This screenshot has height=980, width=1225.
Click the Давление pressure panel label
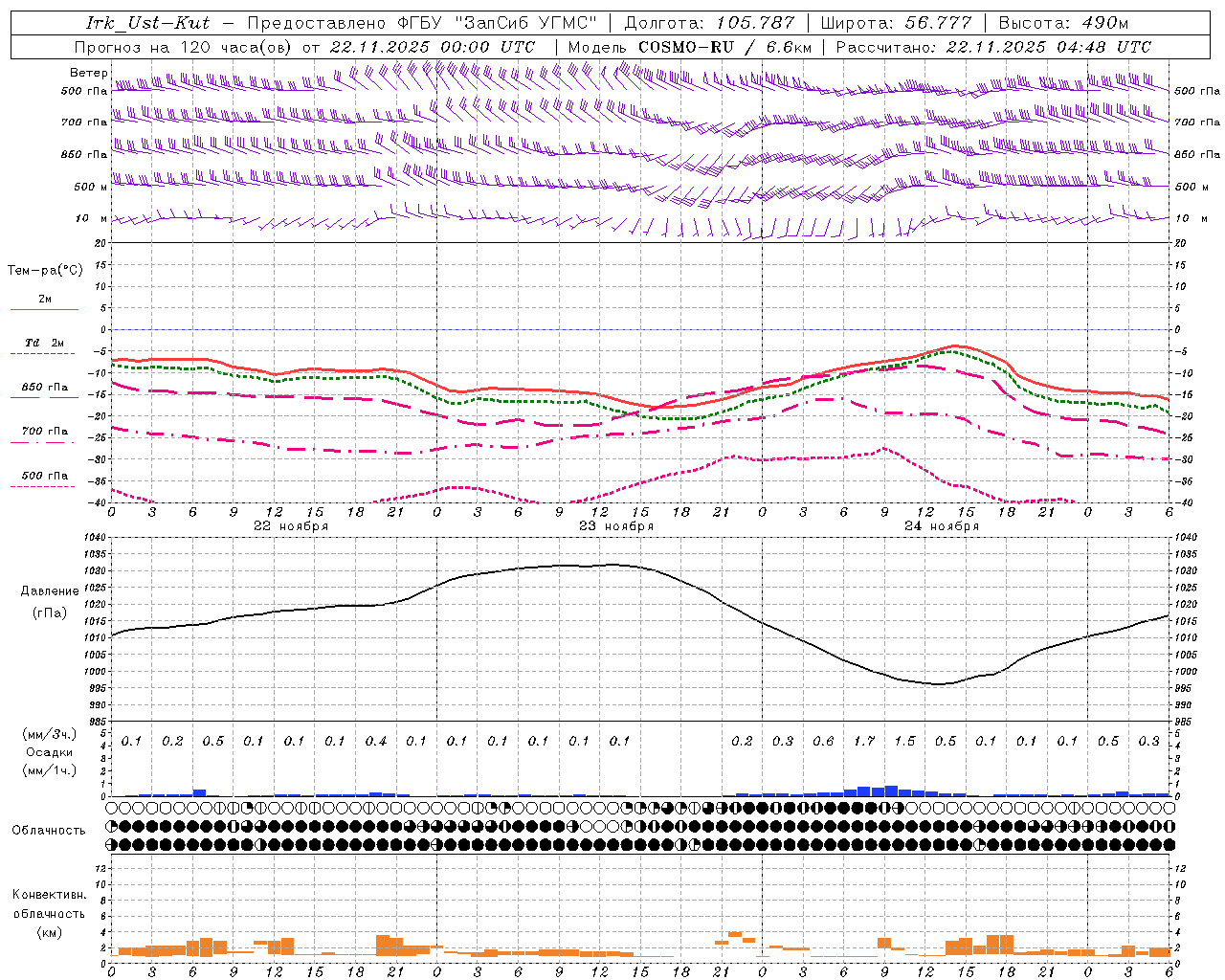coord(50,591)
